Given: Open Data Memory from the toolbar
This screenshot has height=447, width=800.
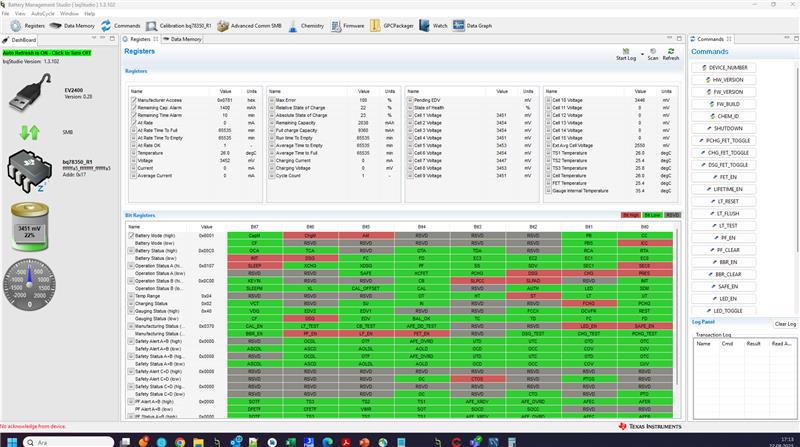Looking at the screenshot, I should click(x=72, y=26).
